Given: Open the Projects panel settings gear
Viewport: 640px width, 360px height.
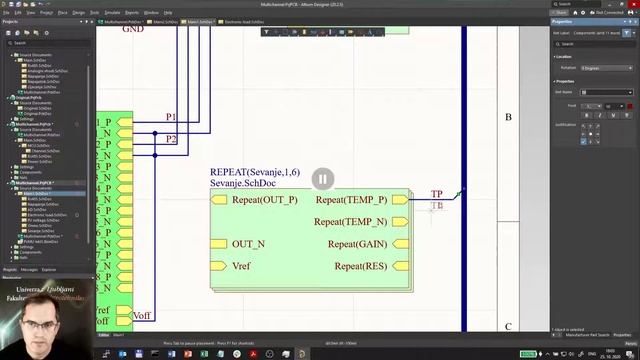Looking at the screenshot, I should (47, 33).
